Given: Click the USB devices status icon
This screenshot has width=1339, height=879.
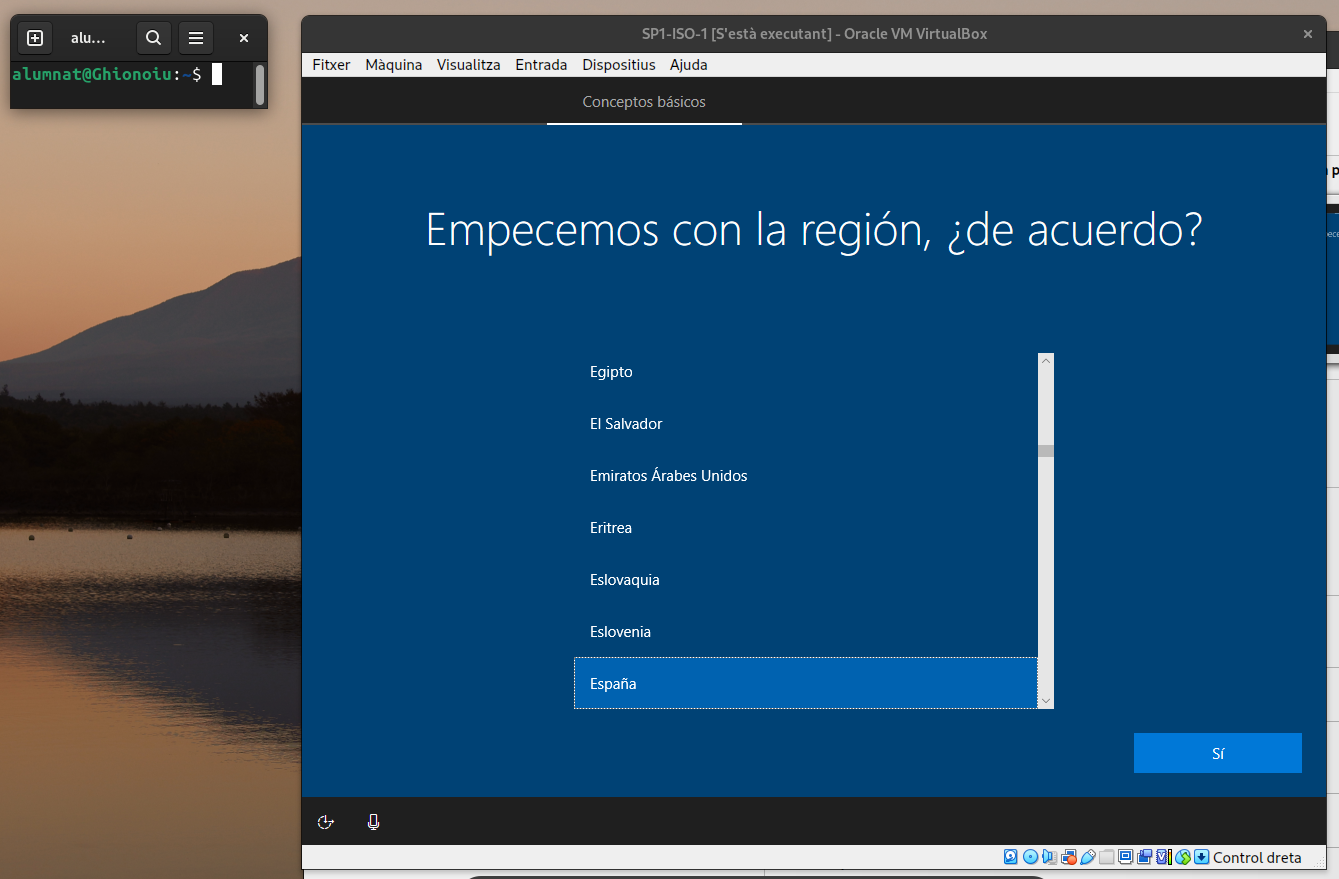Looking at the screenshot, I should coord(1088,857).
